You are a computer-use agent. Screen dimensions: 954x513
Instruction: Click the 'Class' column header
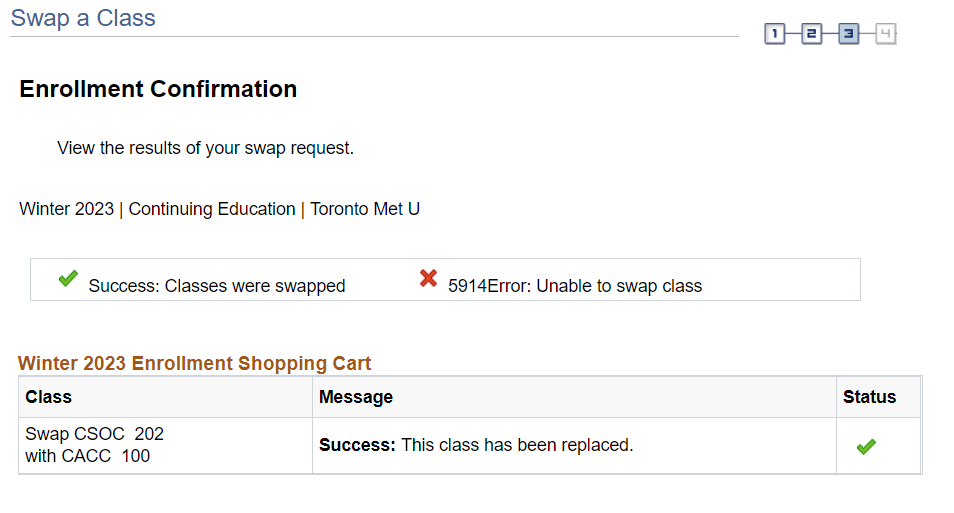pos(49,397)
